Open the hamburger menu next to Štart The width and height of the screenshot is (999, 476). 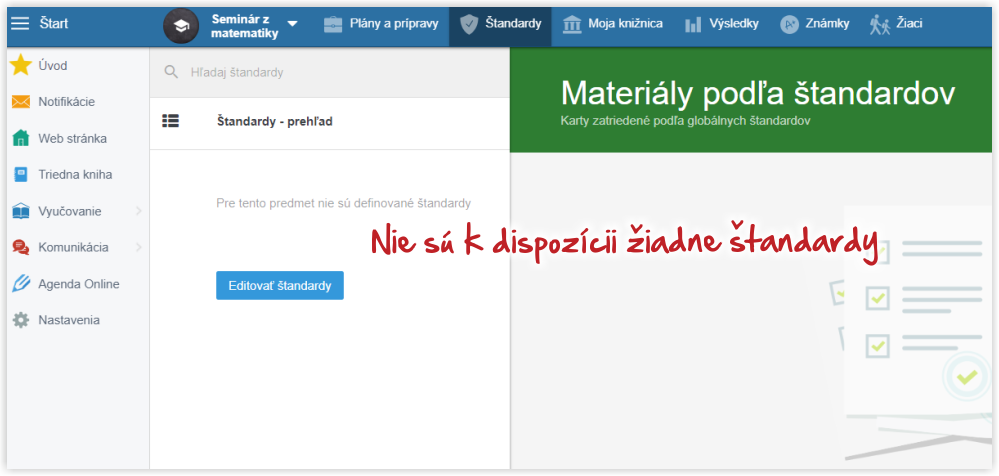coord(20,24)
